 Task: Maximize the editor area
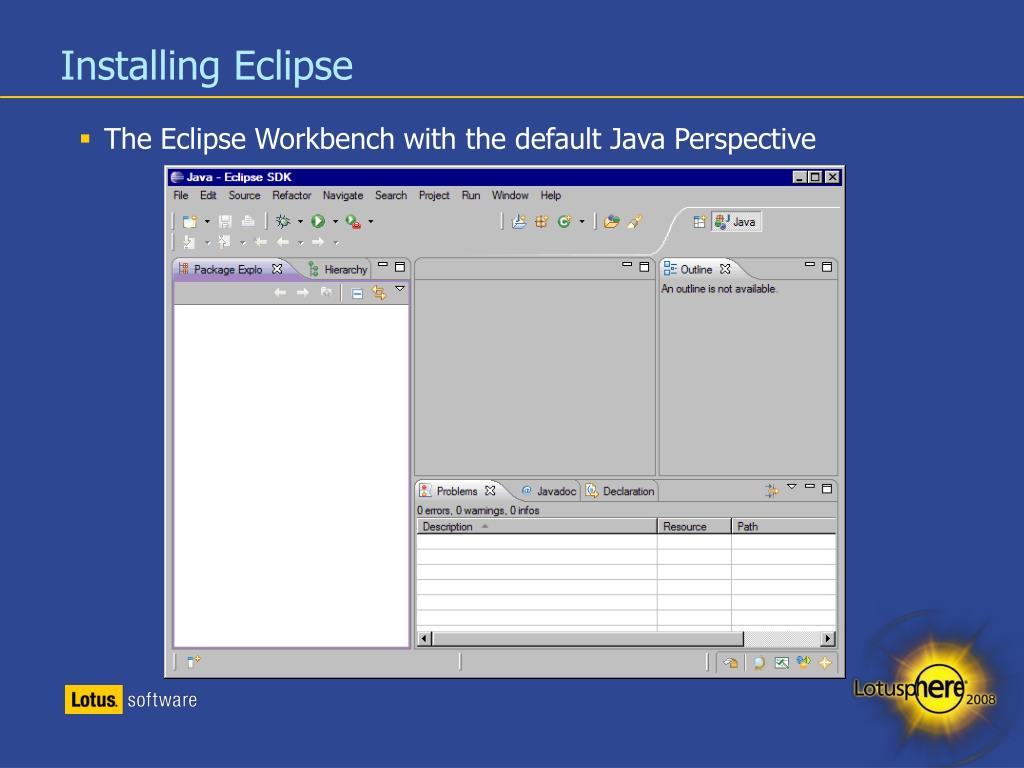click(x=644, y=266)
